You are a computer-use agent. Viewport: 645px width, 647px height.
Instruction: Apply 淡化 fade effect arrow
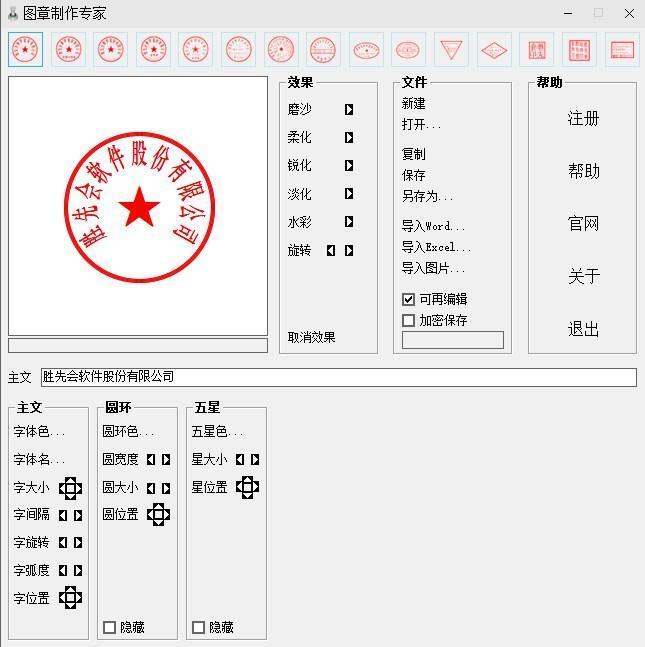tap(349, 194)
